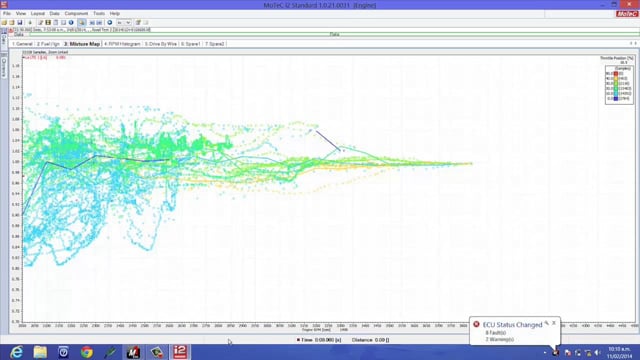Close the ECU Status Changed notification

(554, 323)
